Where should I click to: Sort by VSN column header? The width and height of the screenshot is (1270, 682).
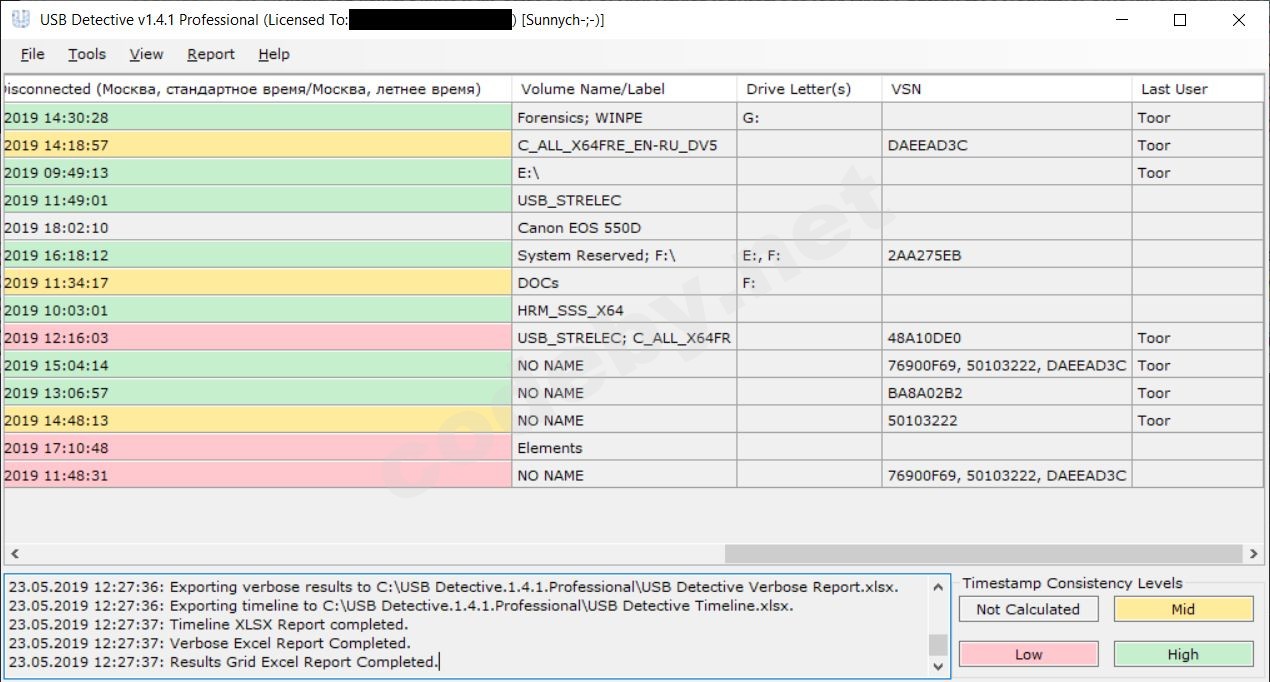point(1007,89)
